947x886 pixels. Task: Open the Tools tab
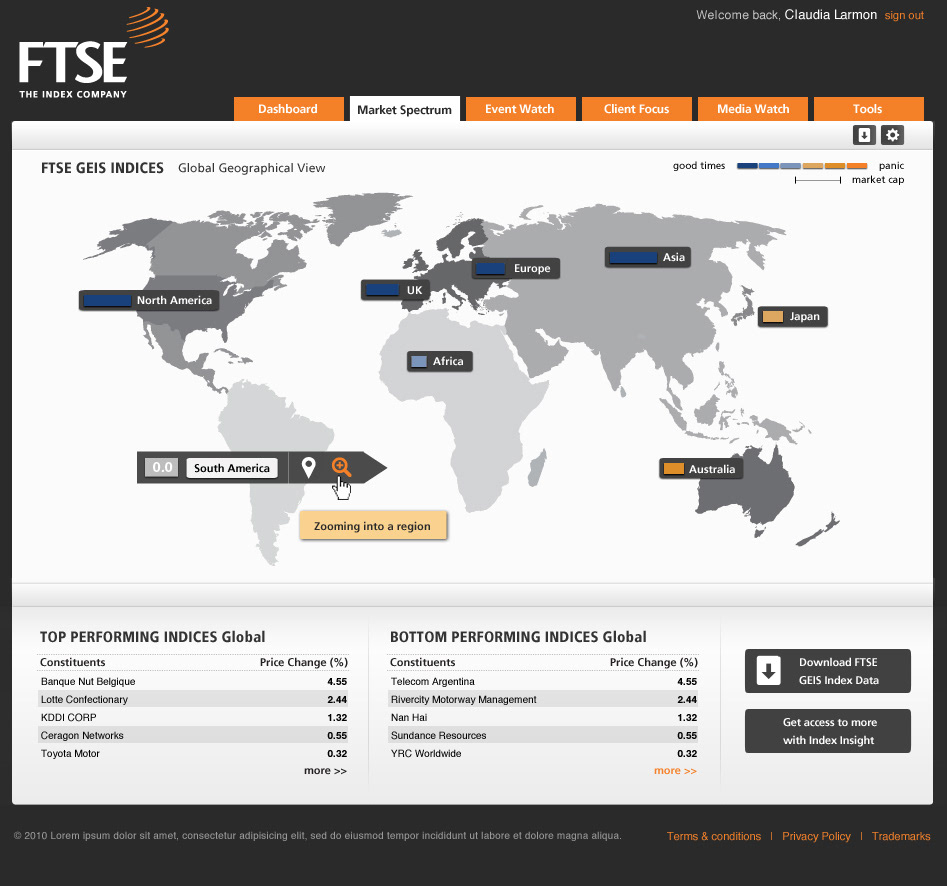click(x=868, y=109)
